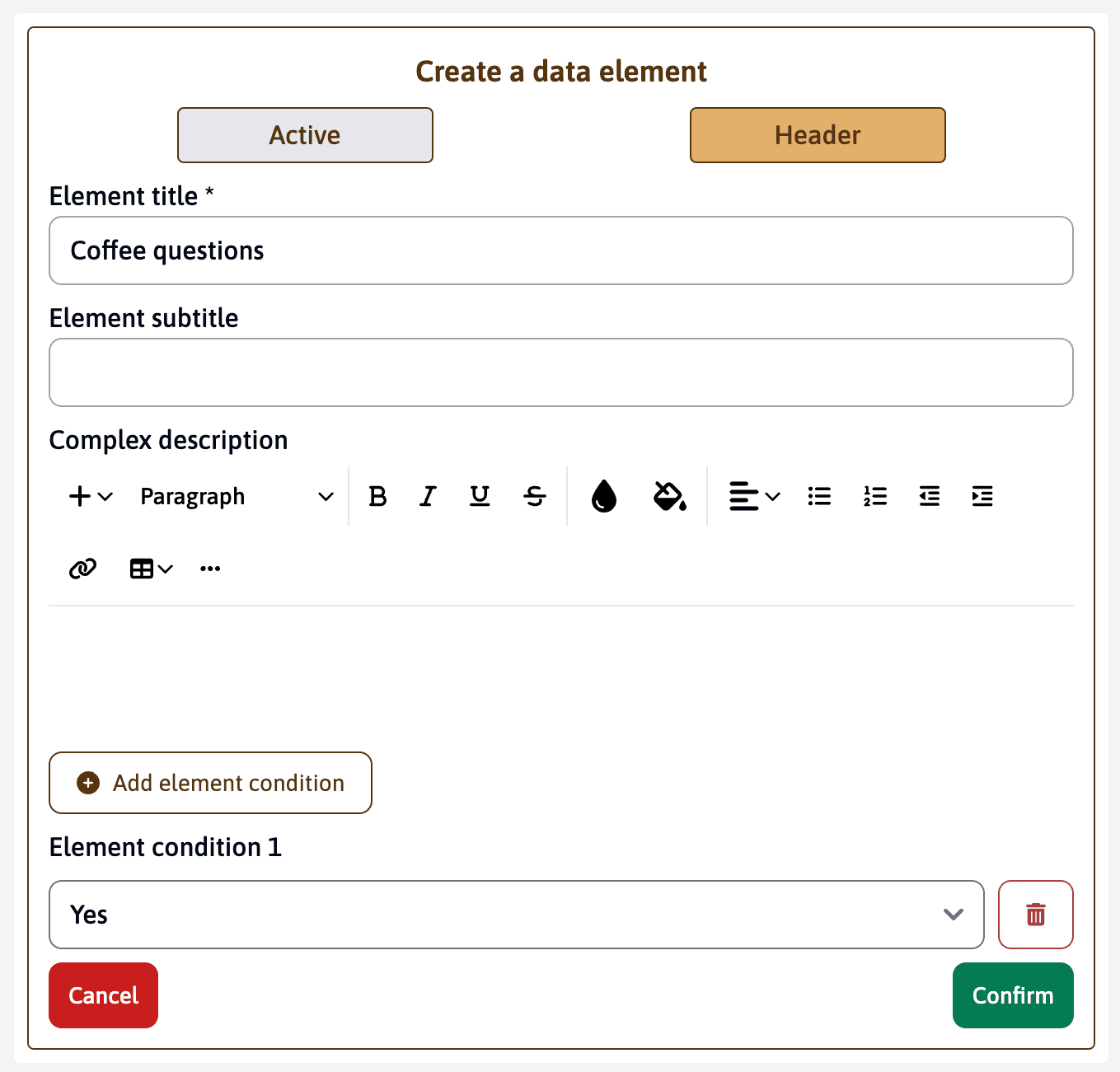This screenshot has width=1120, height=1072.
Task: Expand the text alignment dropdown
Action: point(754,496)
